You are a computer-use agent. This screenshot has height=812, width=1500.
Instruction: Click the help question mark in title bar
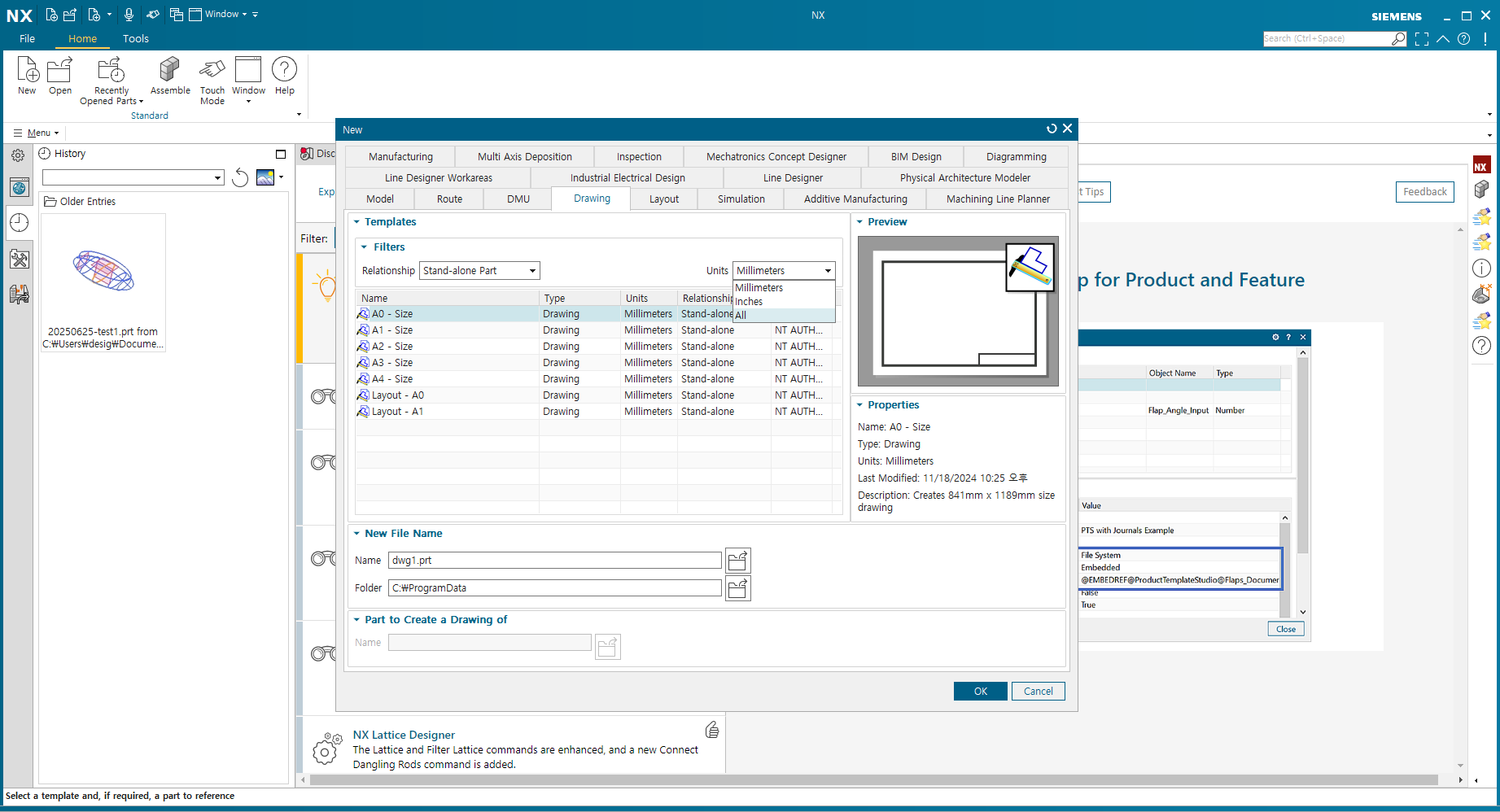[x=1464, y=38]
